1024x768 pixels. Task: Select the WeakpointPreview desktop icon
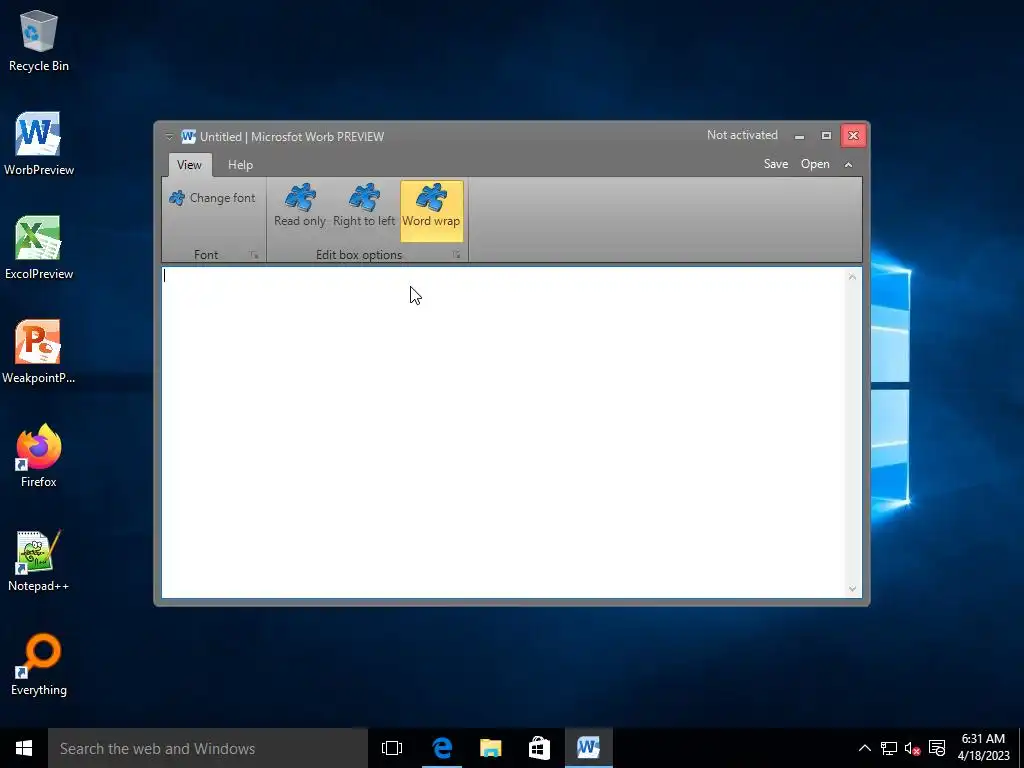tap(39, 352)
